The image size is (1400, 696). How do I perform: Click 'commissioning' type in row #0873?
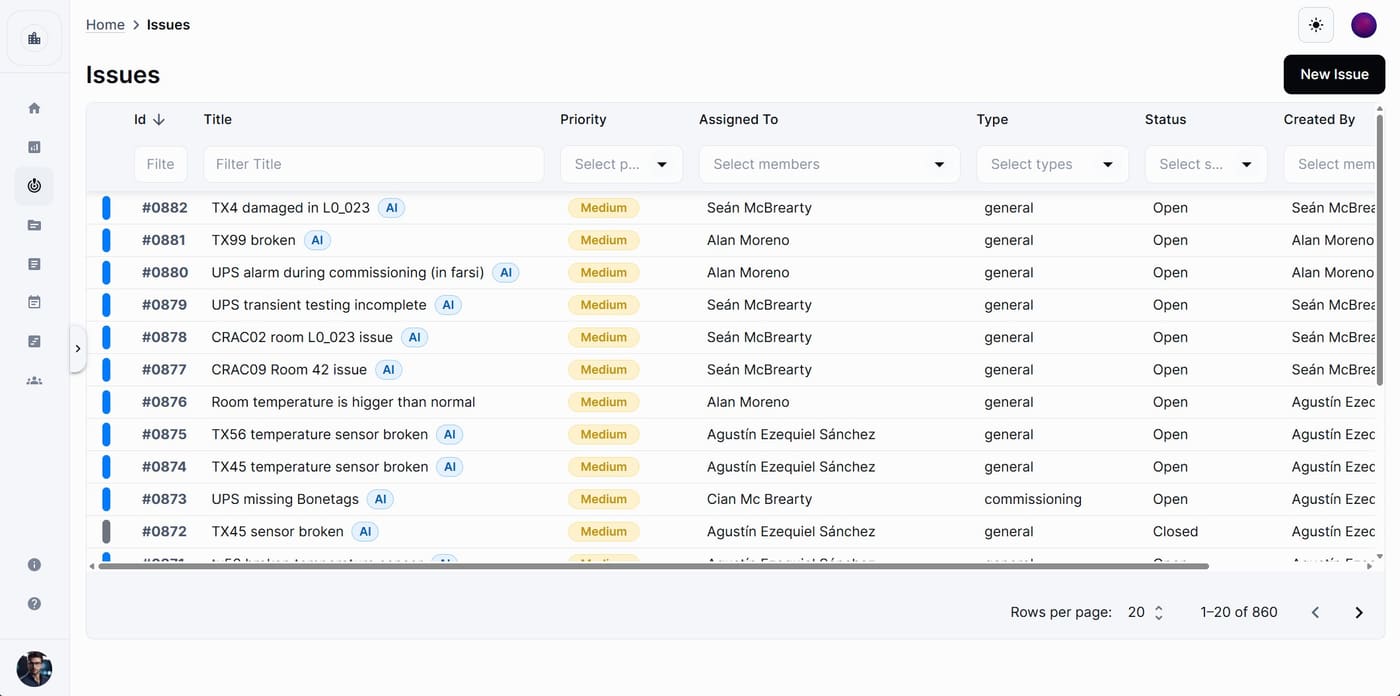pyautogui.click(x=1033, y=499)
